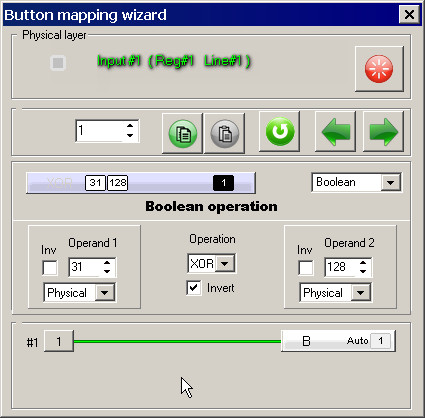The image size is (425, 418).
Task: Click the red button in Physical layer
Action: click(379, 69)
